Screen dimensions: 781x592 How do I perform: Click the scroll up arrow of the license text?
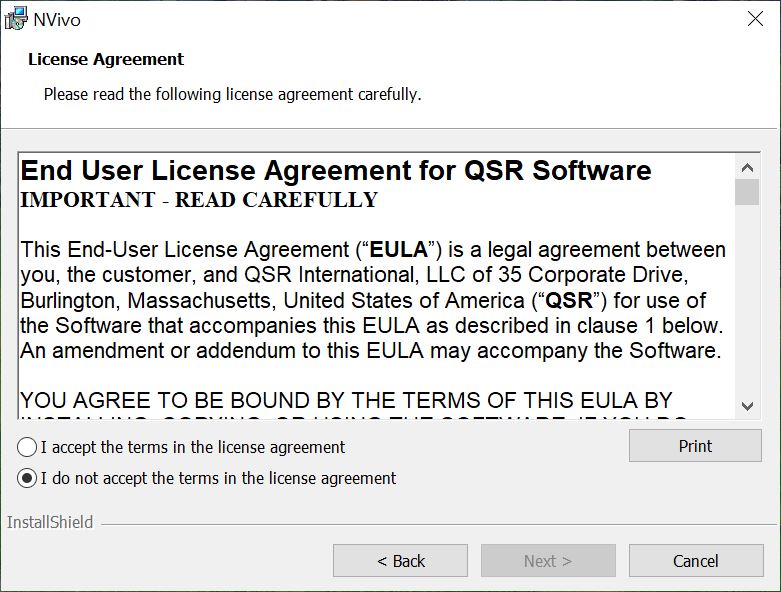(x=747, y=168)
